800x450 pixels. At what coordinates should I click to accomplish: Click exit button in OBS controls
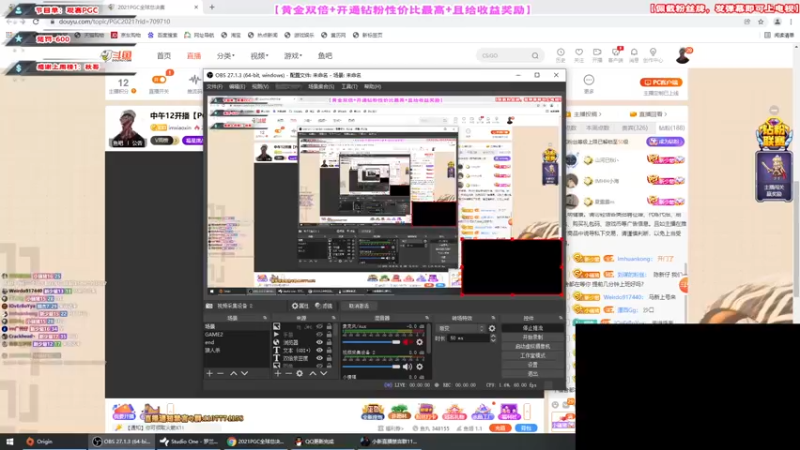coord(533,374)
